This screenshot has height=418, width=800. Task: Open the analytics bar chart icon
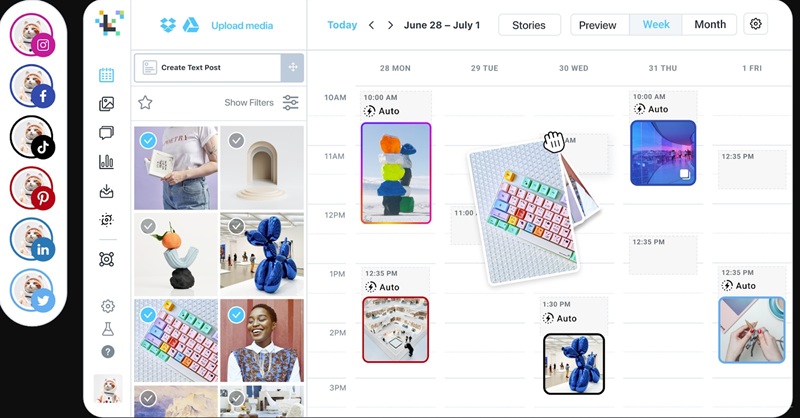click(x=106, y=162)
